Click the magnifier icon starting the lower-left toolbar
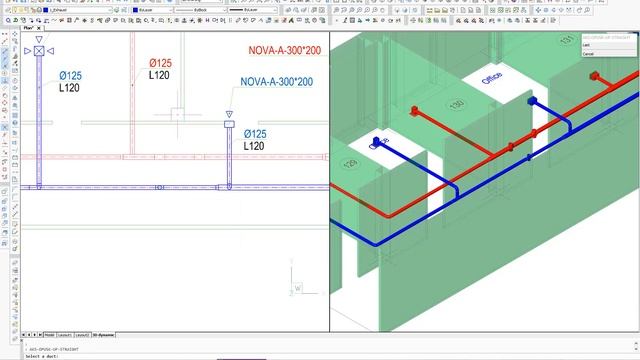The image size is (640, 360). tap(8, 20)
